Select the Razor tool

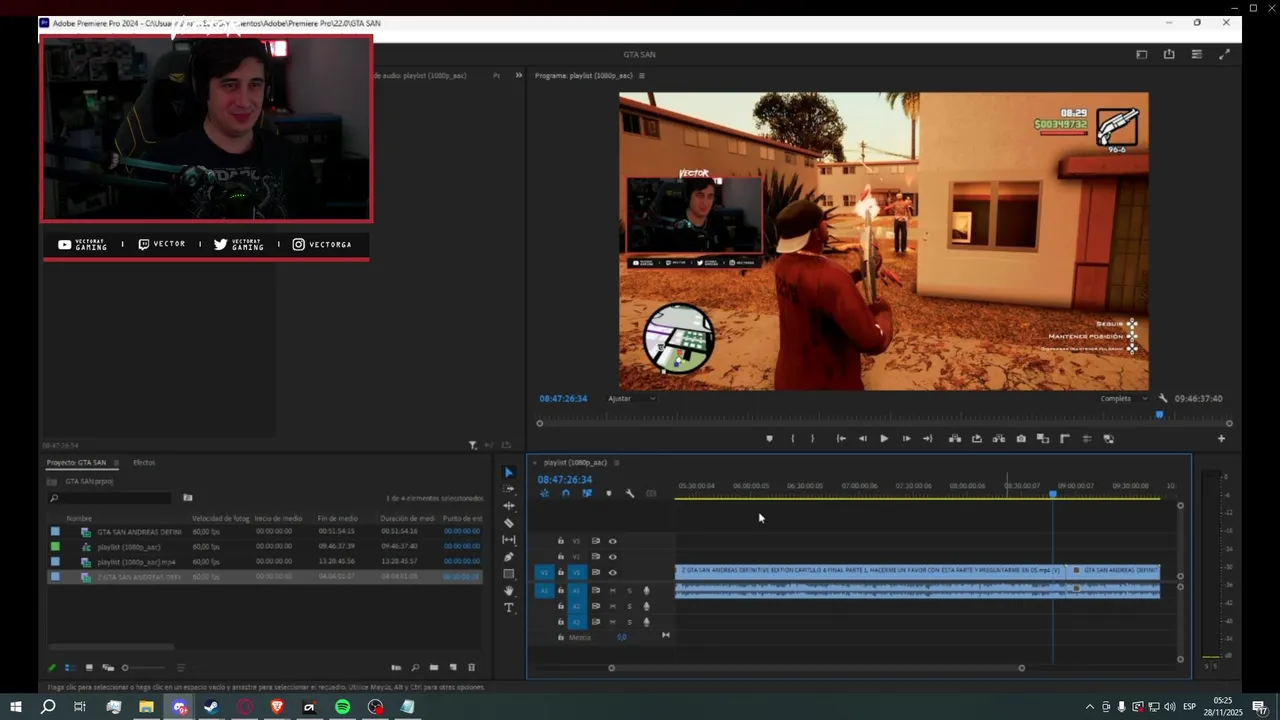(508, 523)
